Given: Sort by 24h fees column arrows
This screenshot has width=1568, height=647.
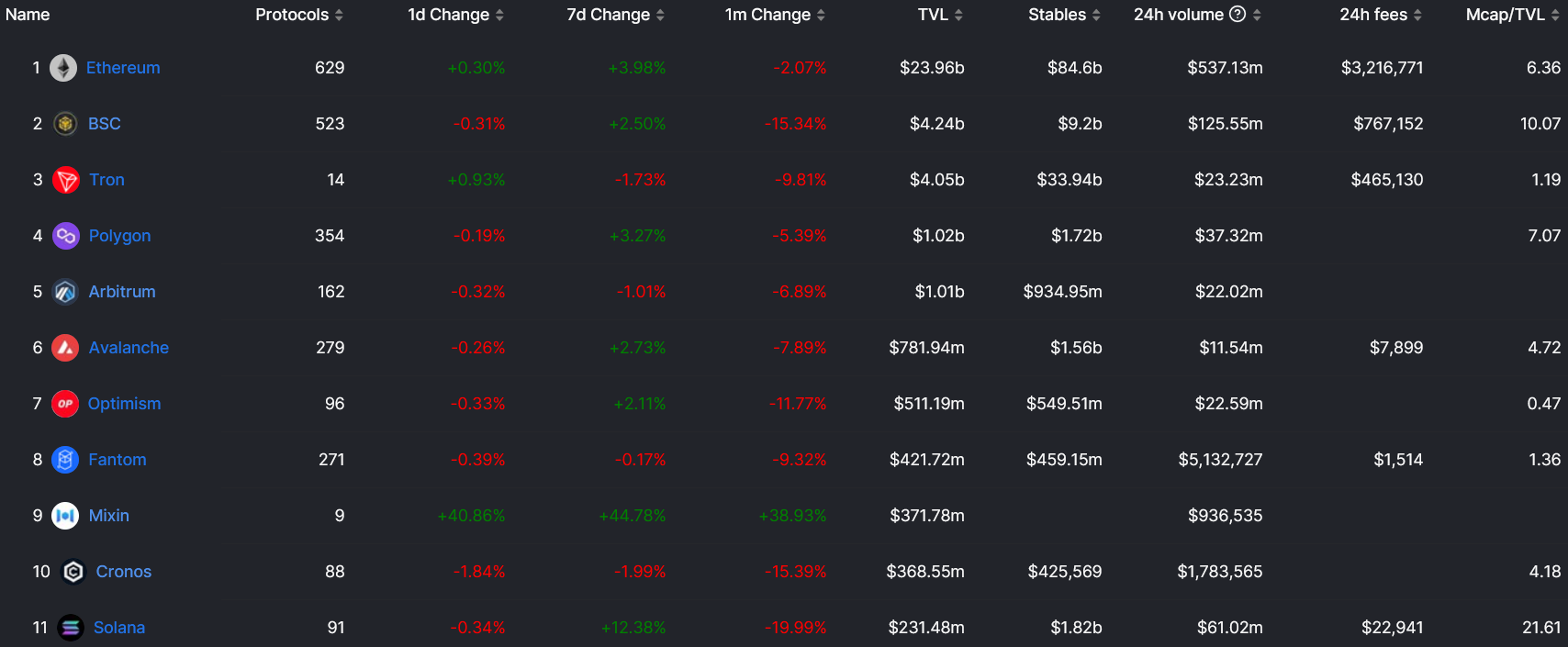Looking at the screenshot, I should [x=1417, y=15].
